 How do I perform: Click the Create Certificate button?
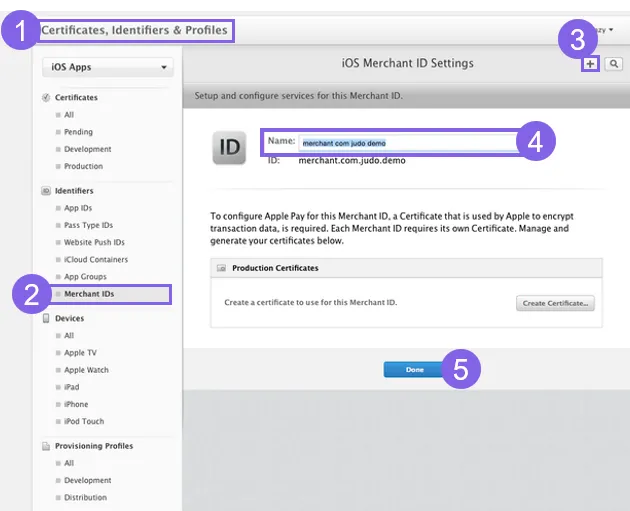[555, 303]
